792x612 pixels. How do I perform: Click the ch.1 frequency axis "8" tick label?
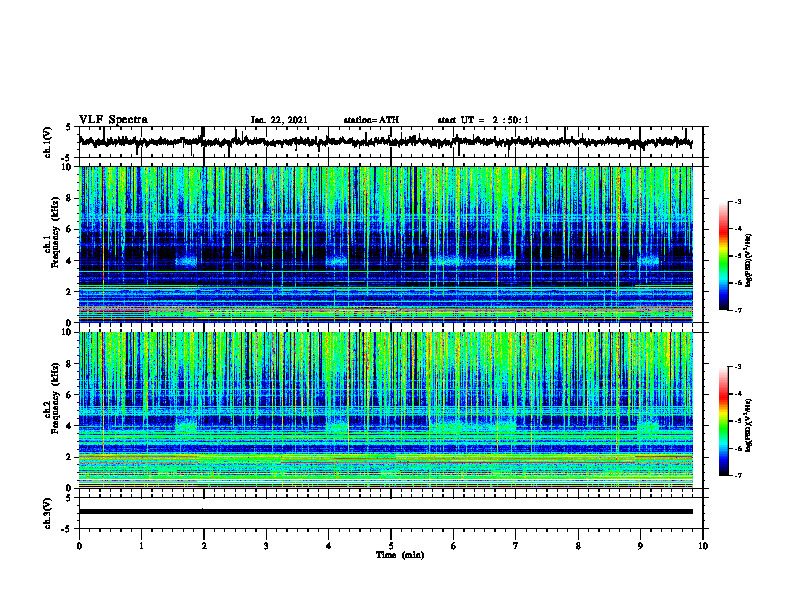click(70, 198)
